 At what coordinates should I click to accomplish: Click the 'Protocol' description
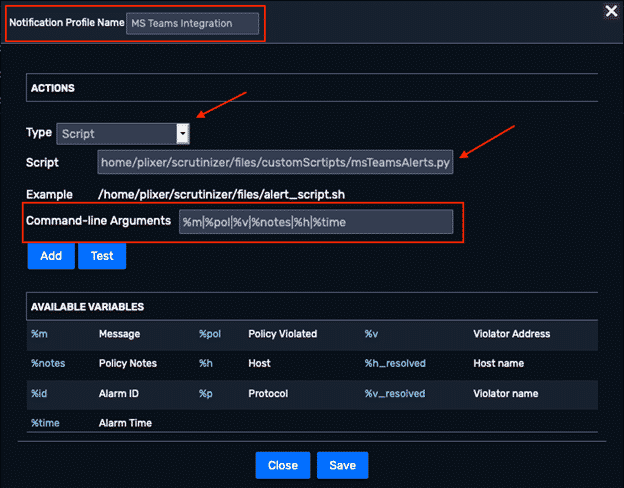tap(268, 394)
